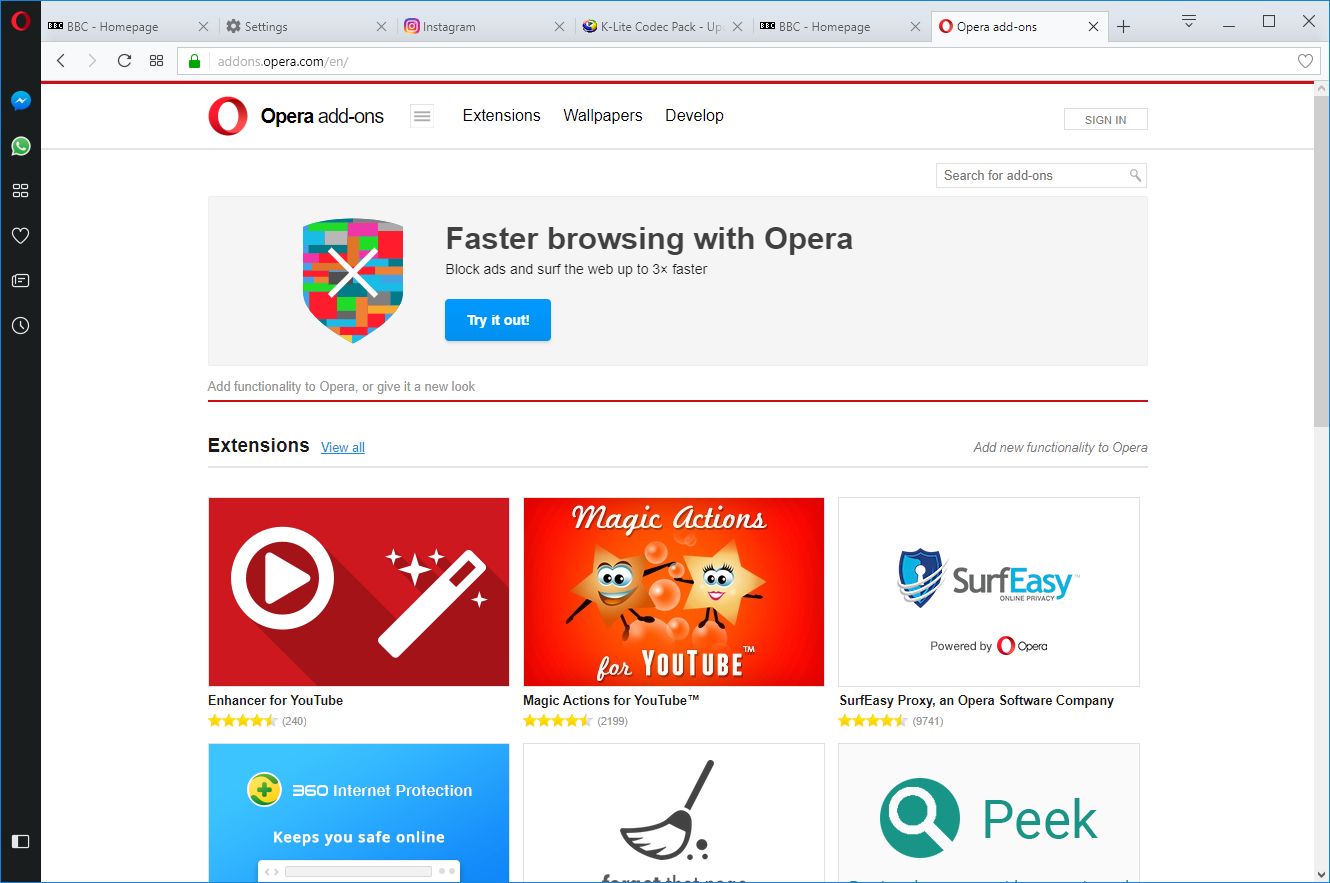Open the Develop menu item

(694, 116)
